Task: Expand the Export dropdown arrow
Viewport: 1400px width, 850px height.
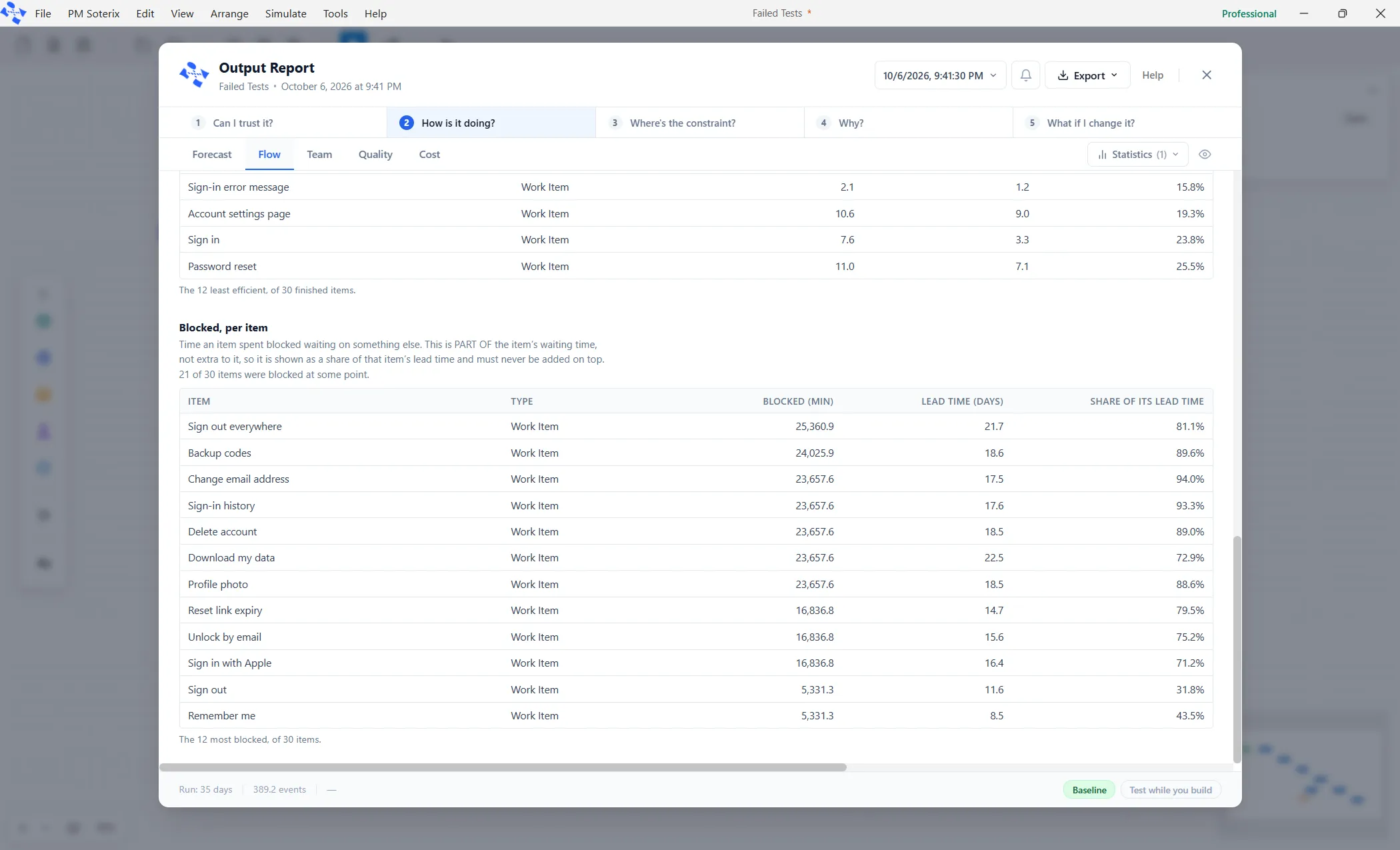Action: tap(1114, 75)
